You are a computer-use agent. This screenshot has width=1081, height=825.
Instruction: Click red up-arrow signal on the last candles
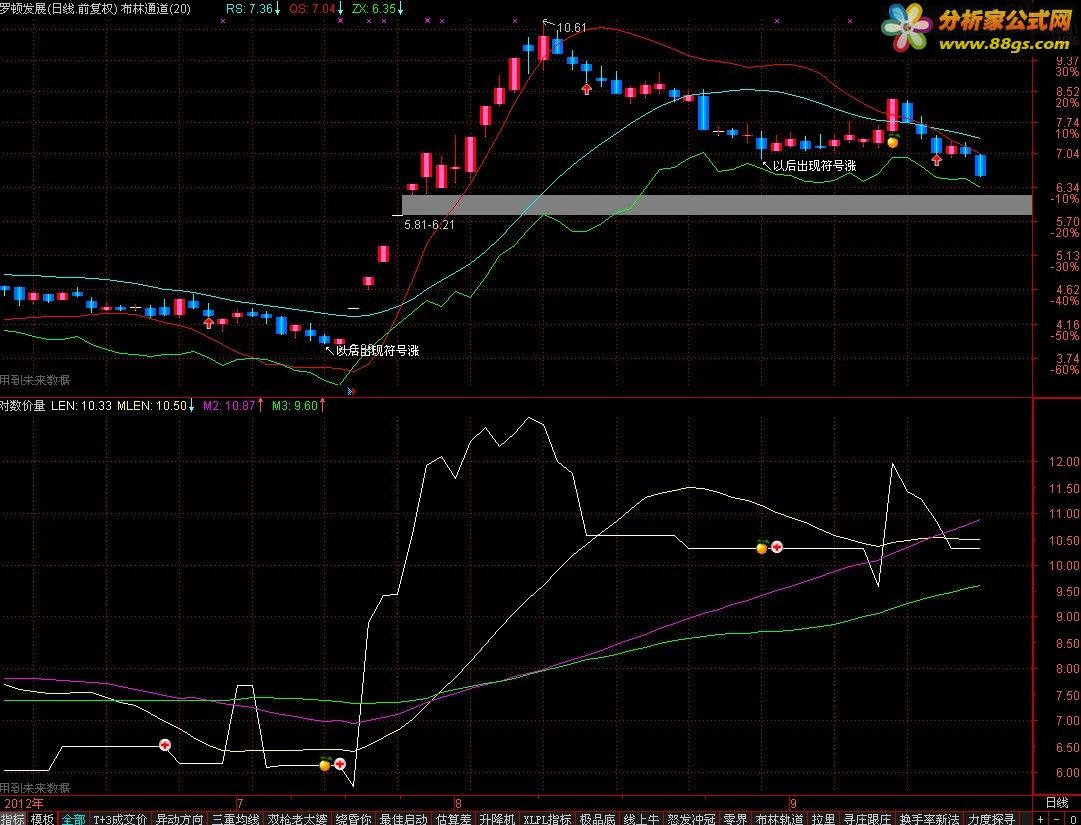[x=936, y=160]
